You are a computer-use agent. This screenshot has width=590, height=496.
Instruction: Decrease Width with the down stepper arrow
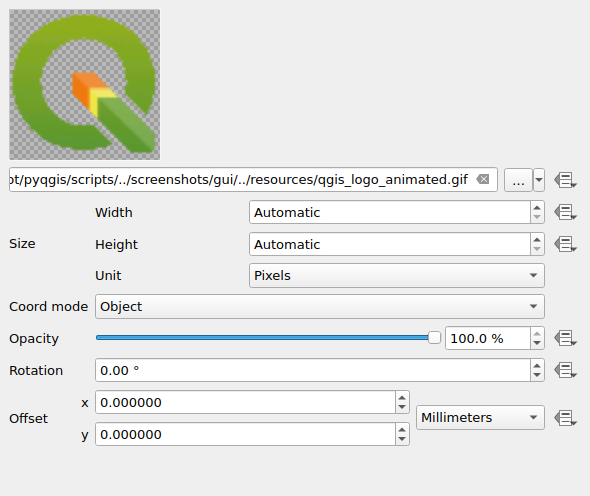(x=537, y=217)
